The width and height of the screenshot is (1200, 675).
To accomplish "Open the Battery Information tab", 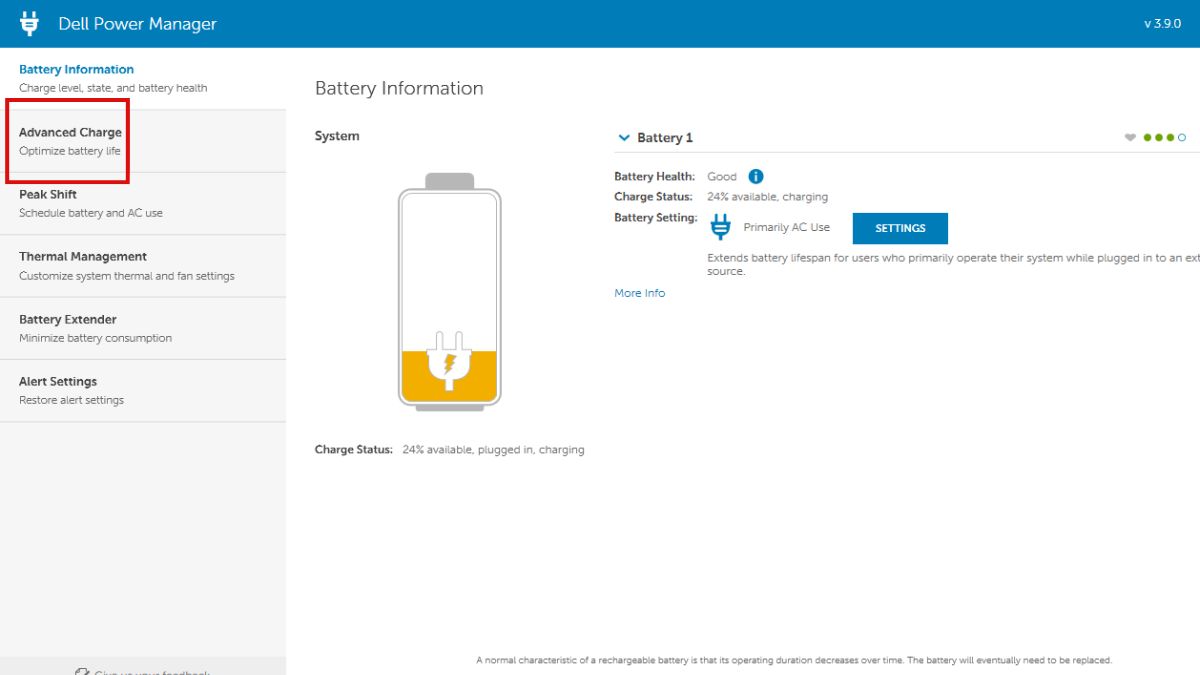I will point(143,78).
